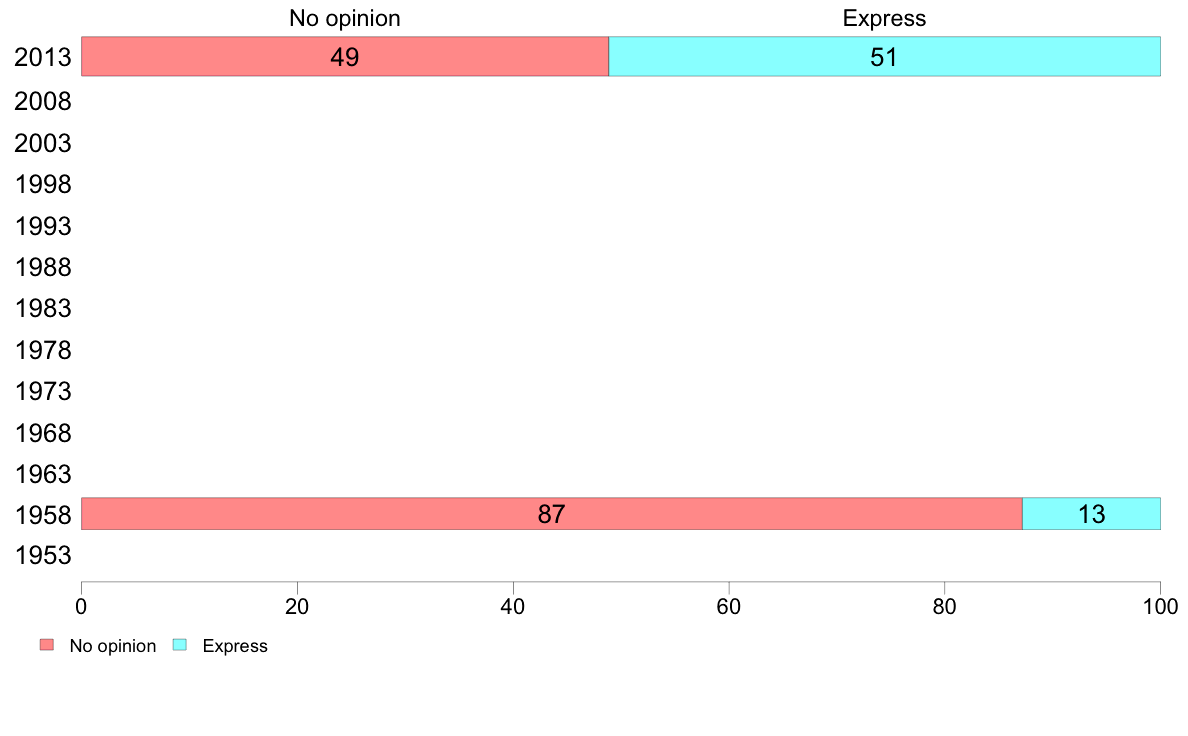The image size is (1188, 736).
Task: Click the 1958 Express bar showing 13
Action: point(1091,514)
